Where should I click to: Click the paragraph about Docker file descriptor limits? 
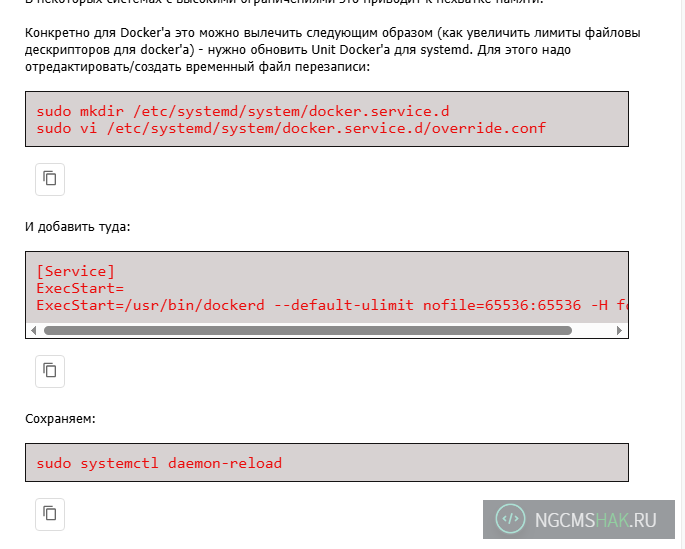tap(330, 50)
